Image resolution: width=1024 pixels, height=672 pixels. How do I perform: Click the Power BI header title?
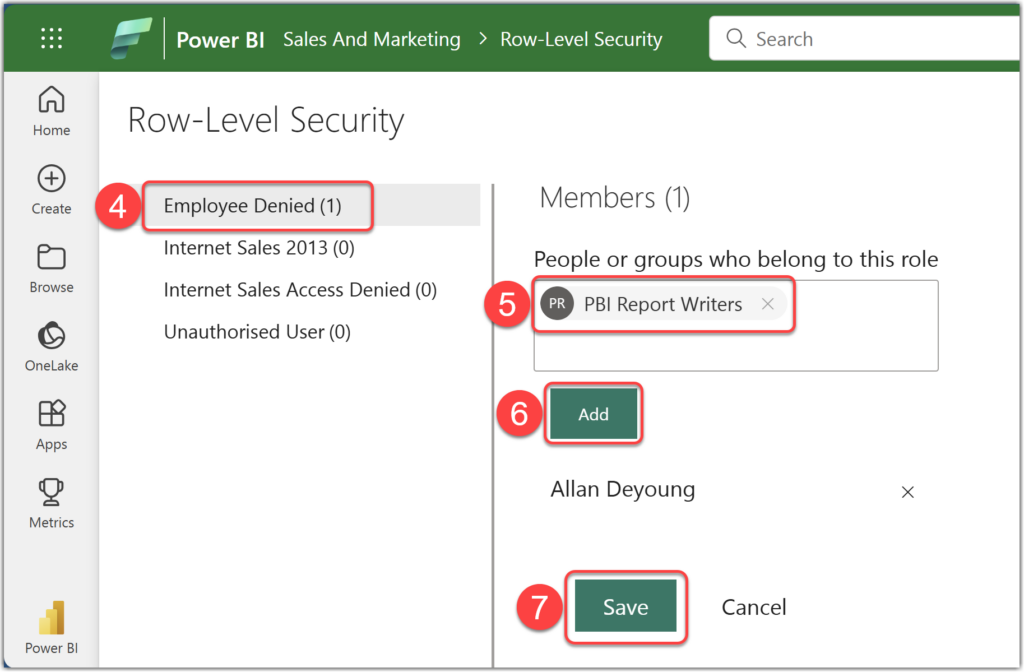pyautogui.click(x=220, y=40)
